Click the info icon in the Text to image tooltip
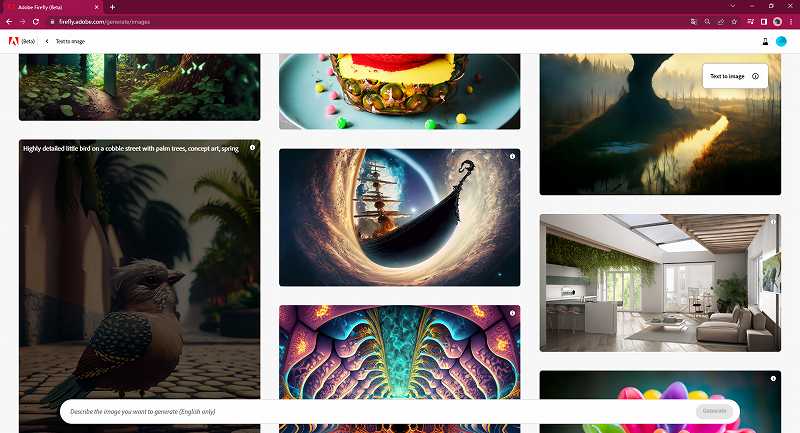The height and width of the screenshot is (433, 800). (755, 77)
